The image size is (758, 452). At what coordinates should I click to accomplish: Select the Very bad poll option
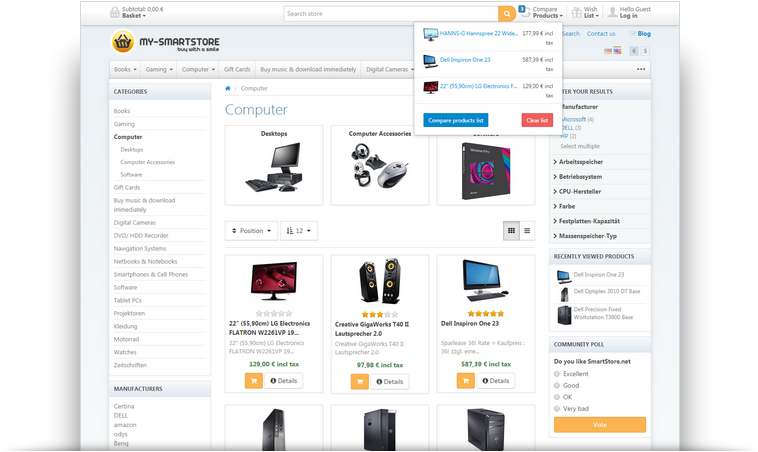[x=557, y=408]
